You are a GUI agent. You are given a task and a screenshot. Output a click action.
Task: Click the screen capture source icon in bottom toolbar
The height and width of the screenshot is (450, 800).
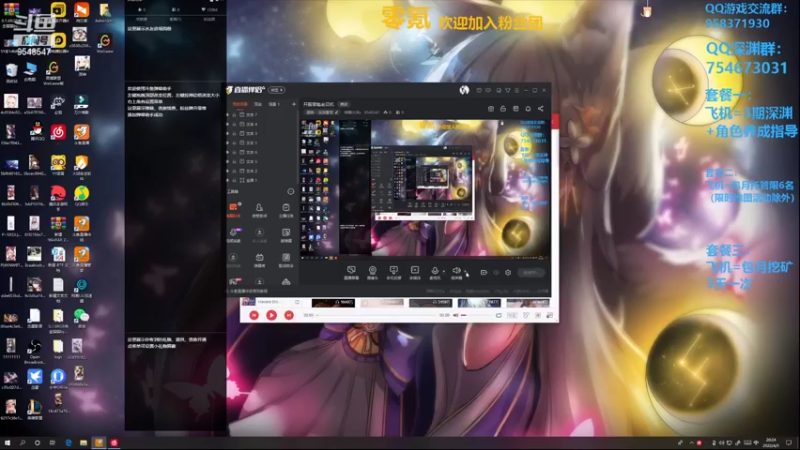(x=351, y=270)
